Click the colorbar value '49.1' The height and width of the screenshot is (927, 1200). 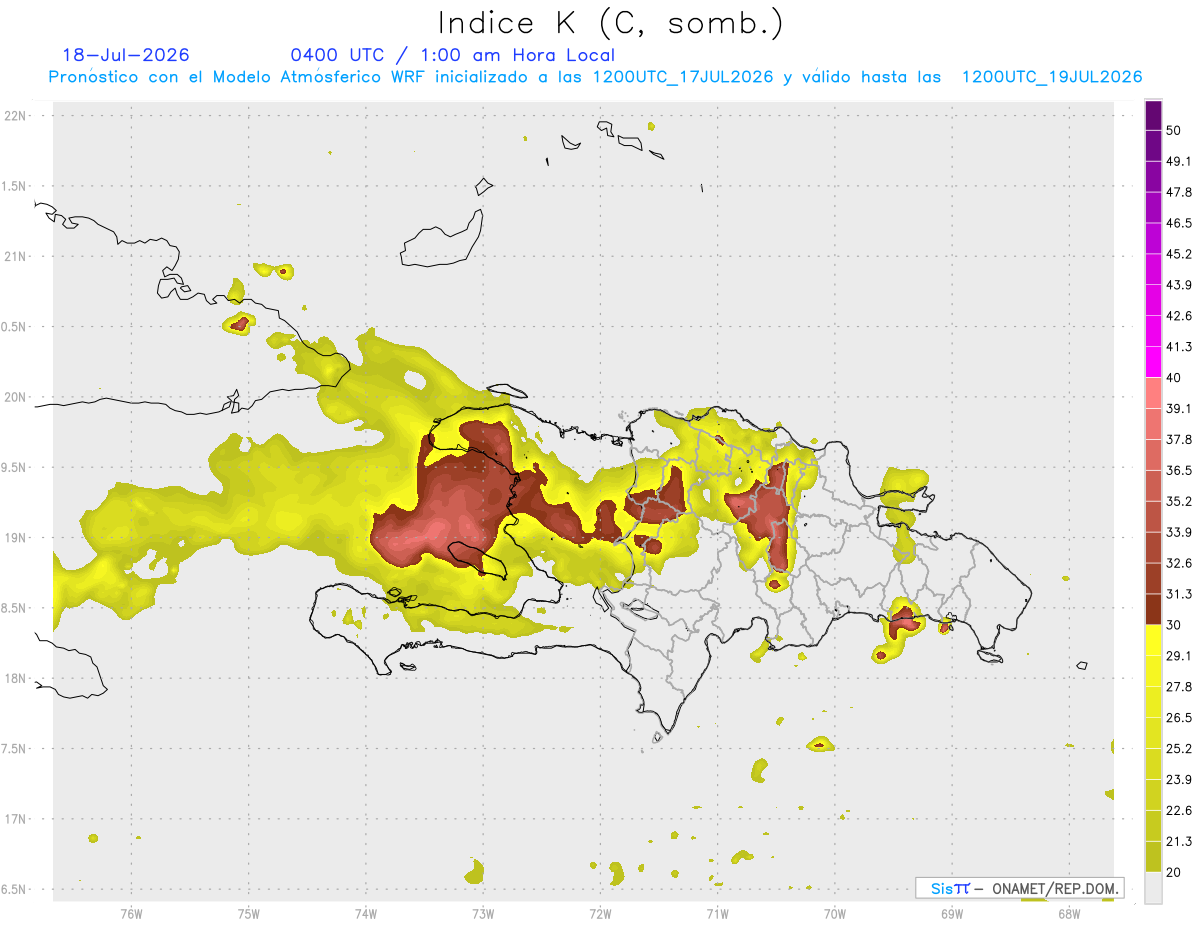1178,161
